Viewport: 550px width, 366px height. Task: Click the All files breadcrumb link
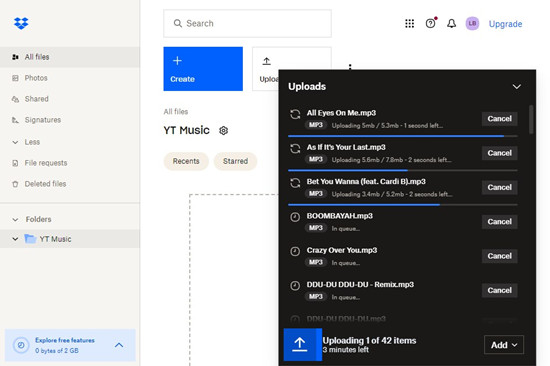tap(176, 112)
